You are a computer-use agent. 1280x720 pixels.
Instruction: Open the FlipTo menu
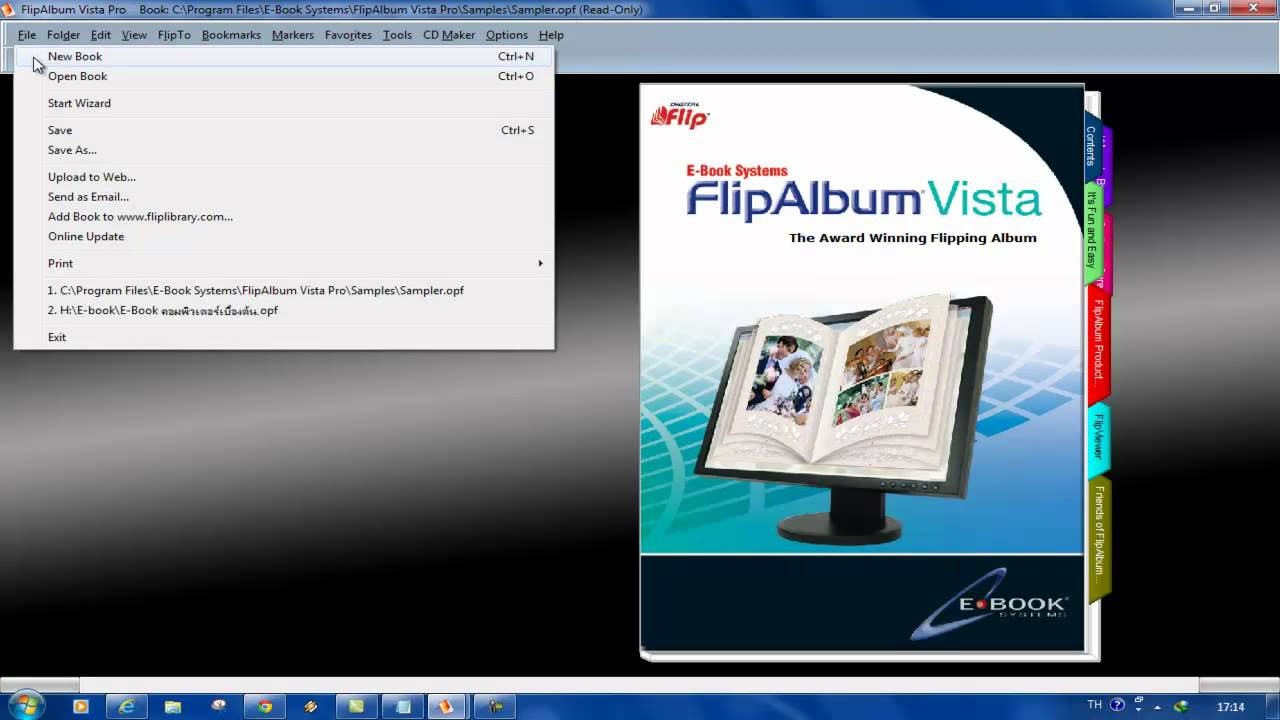click(174, 35)
